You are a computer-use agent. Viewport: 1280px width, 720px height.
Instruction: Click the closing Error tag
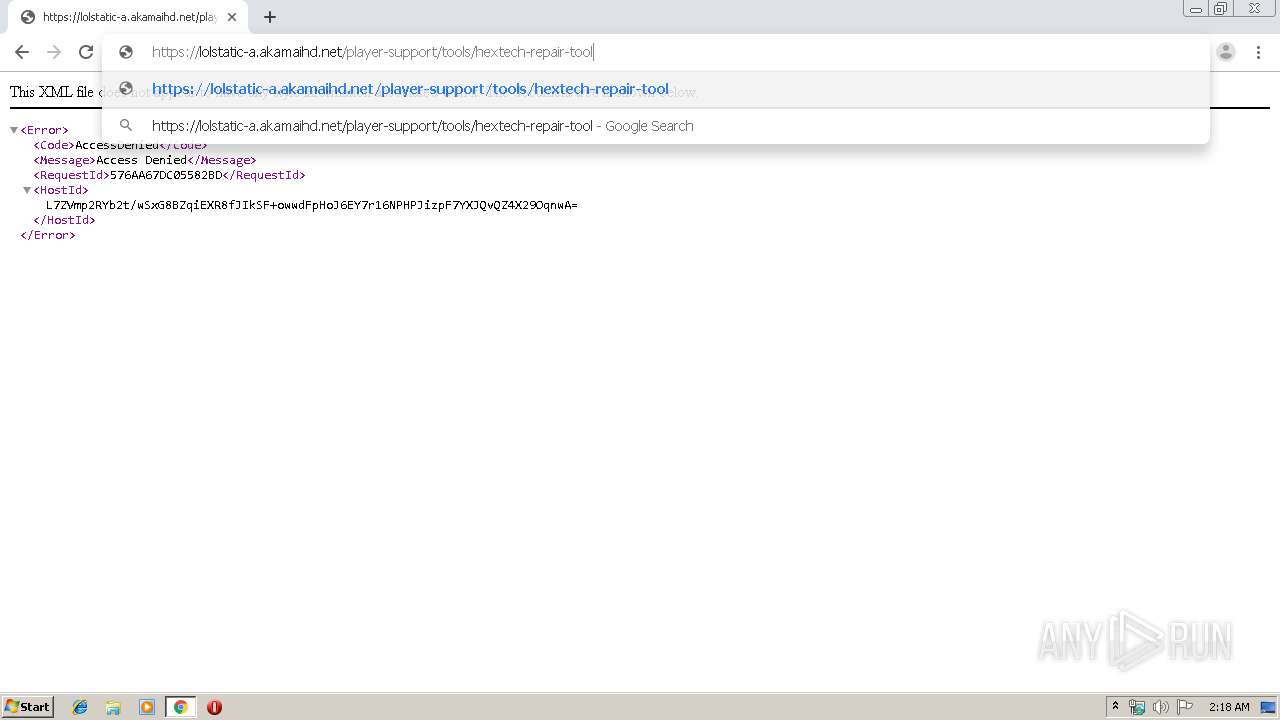pos(48,235)
